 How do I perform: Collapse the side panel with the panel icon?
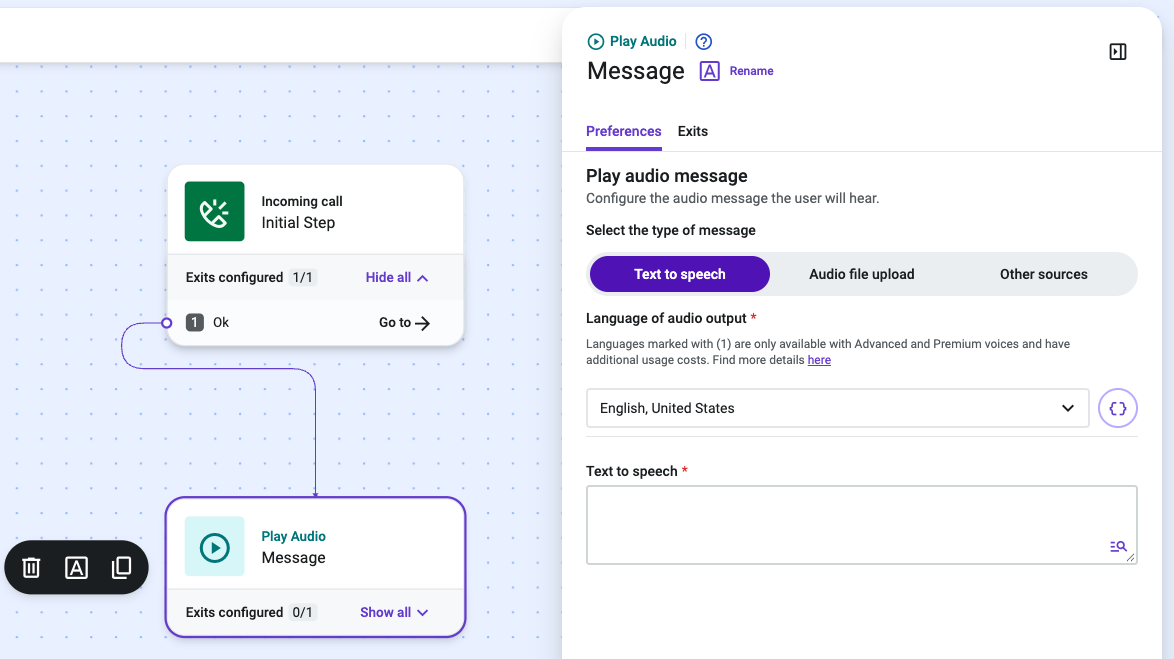point(1118,52)
